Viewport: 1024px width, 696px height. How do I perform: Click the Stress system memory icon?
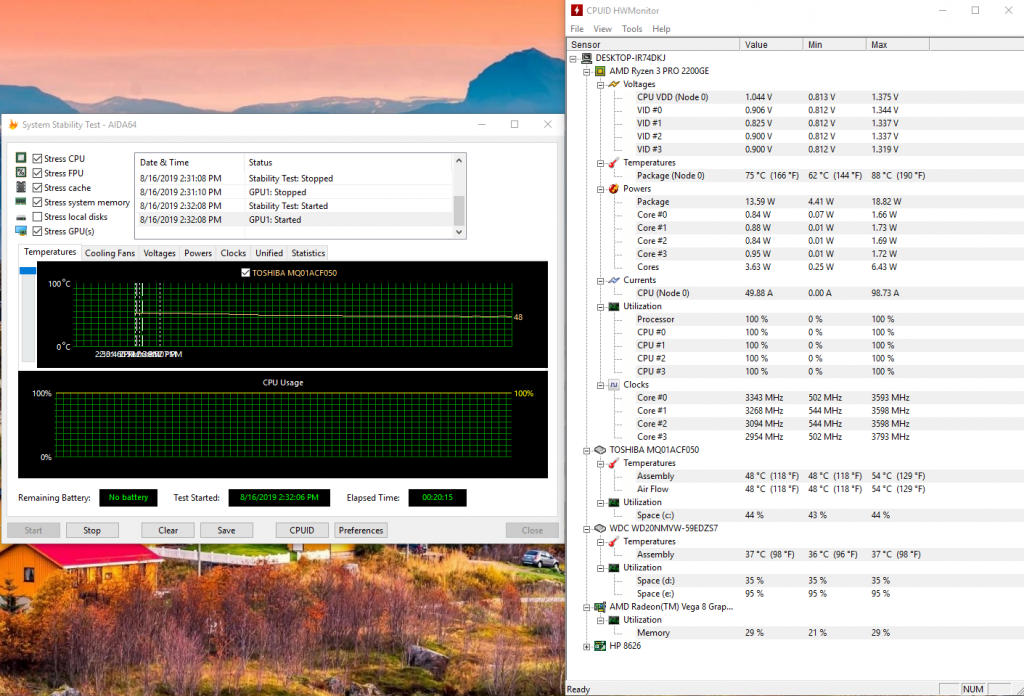(21, 202)
